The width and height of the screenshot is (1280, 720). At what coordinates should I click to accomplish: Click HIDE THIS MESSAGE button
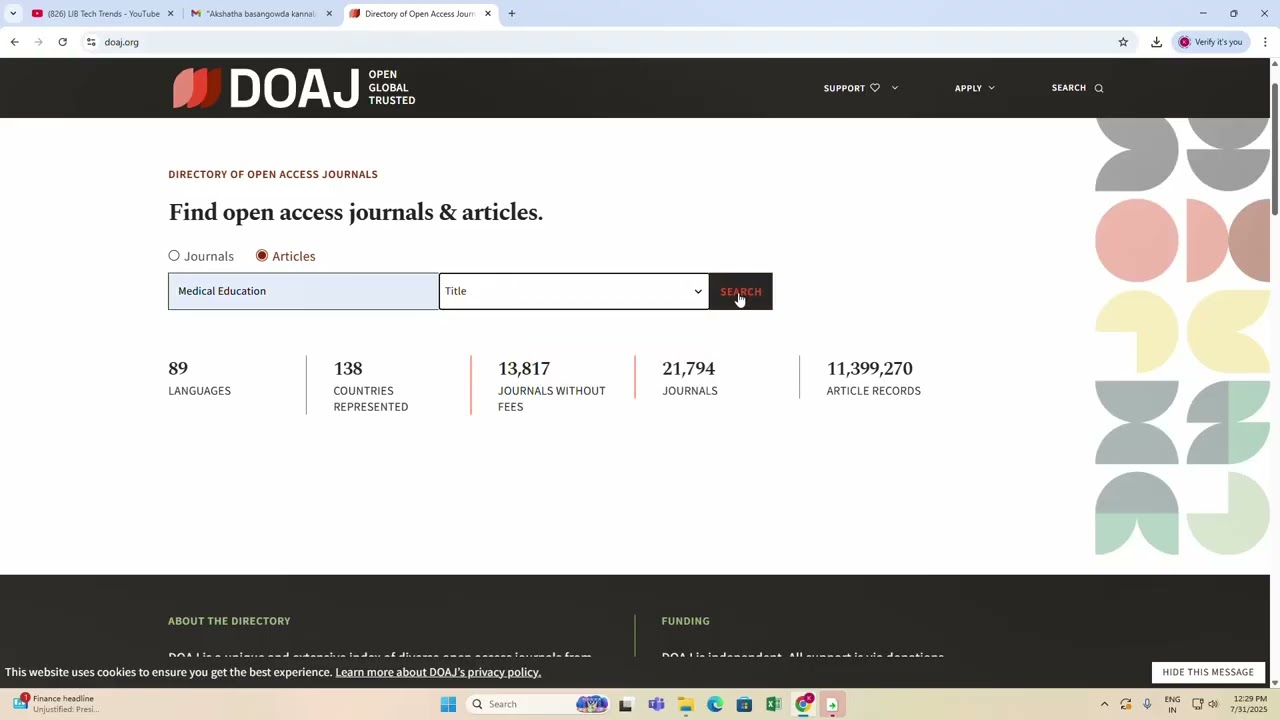1208,672
